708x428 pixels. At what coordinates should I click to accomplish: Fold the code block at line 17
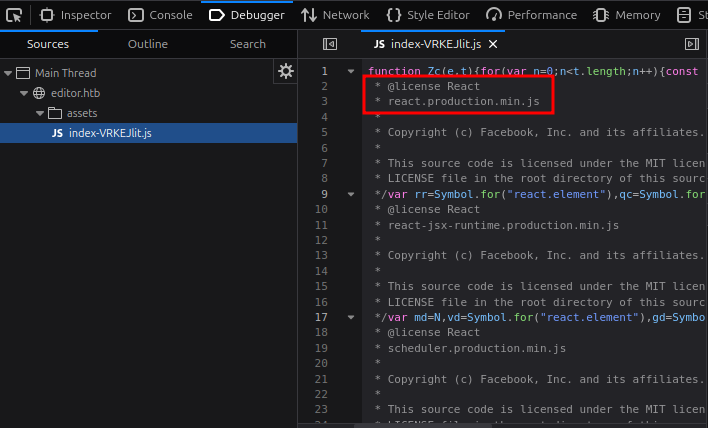350,317
